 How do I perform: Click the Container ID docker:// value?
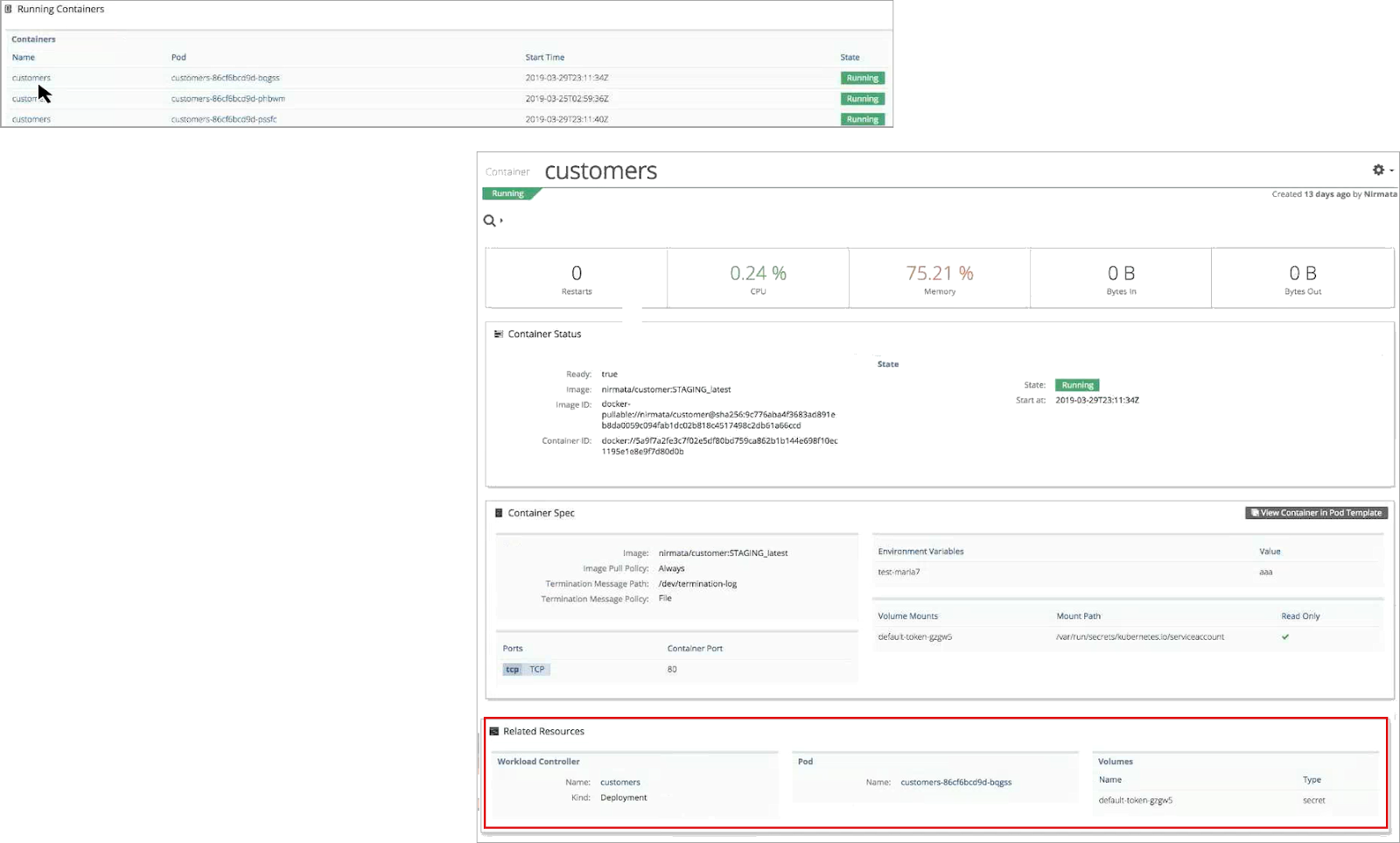click(719, 446)
